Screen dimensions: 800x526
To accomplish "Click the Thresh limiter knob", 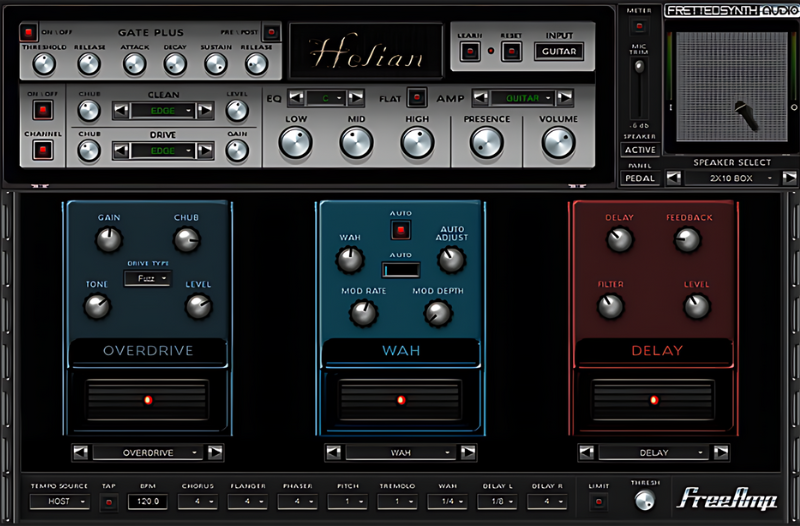I will click(x=644, y=500).
